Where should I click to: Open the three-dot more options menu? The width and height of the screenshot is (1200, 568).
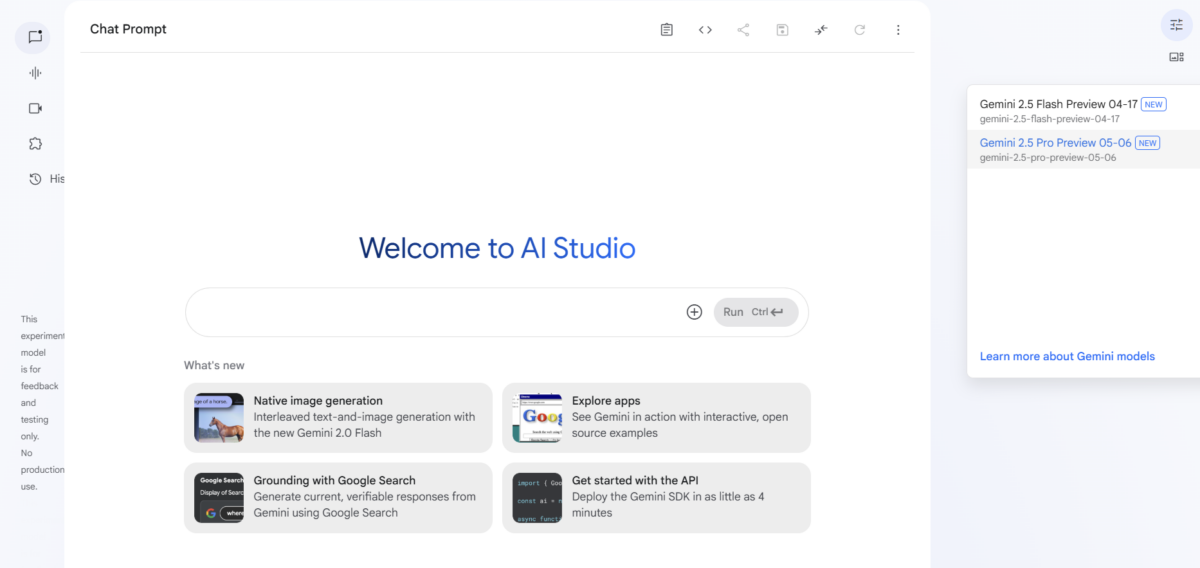coord(898,30)
